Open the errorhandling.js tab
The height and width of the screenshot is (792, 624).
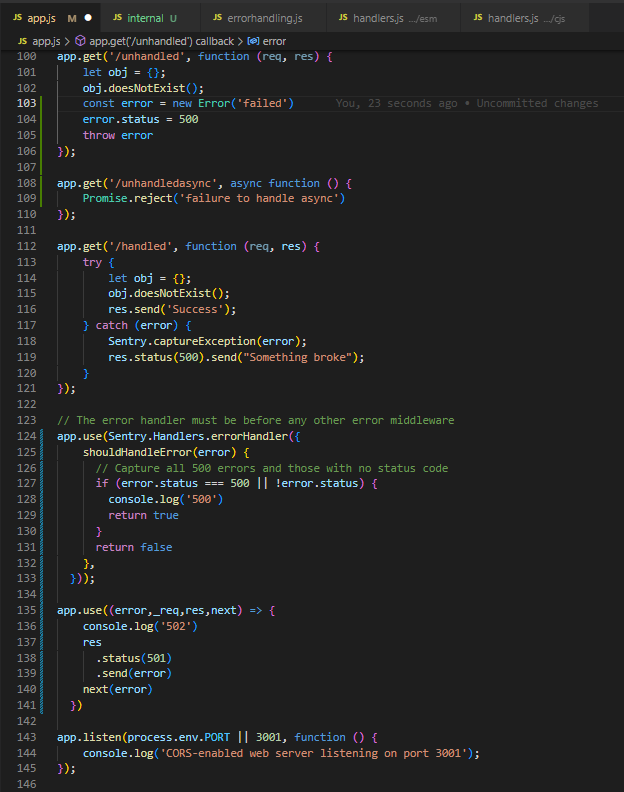[x=264, y=18]
